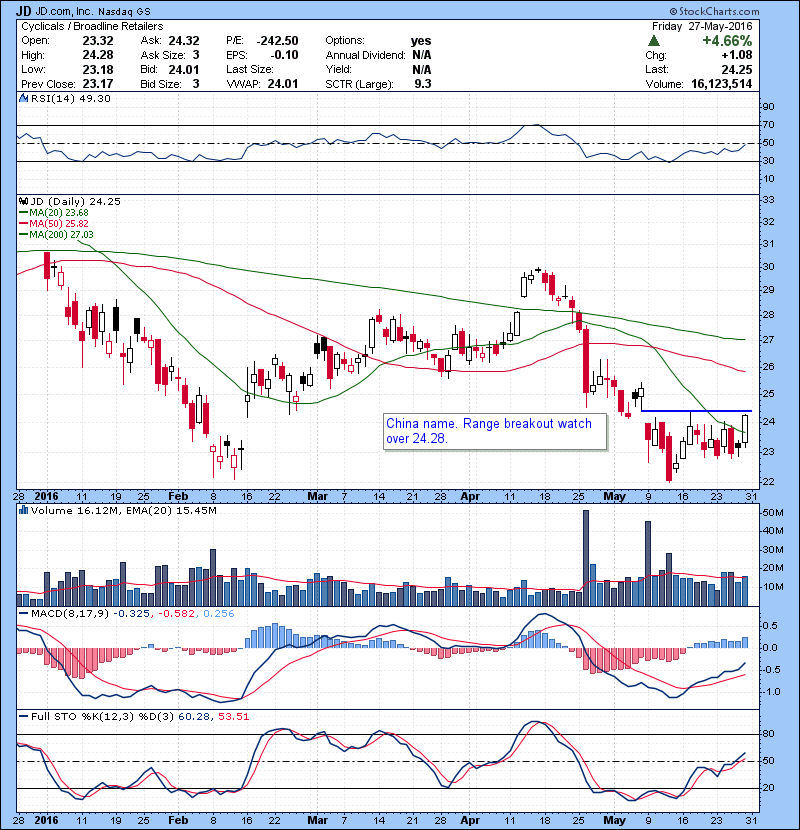
Task: Click the MACD signal value -0.582
Action: coord(176,614)
